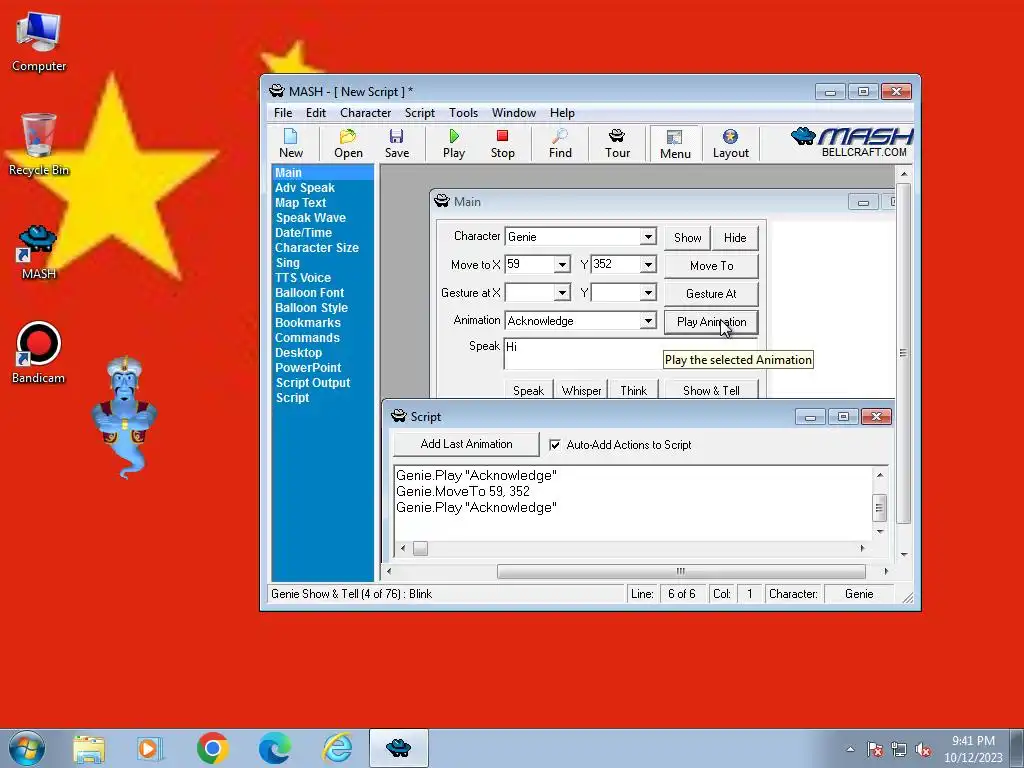Open the Character menu

tap(365, 113)
